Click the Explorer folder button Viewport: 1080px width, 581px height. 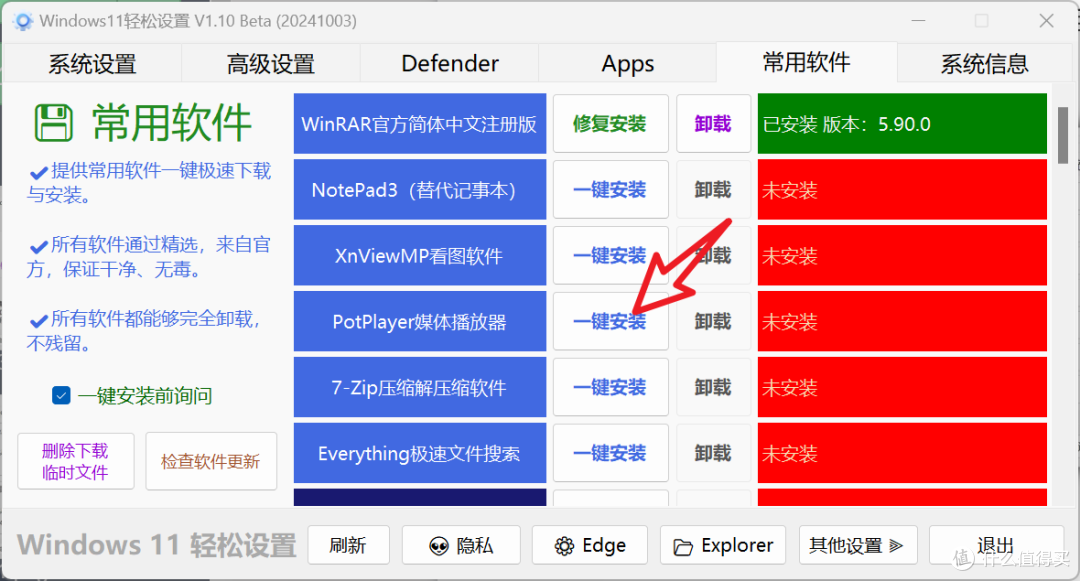723,545
